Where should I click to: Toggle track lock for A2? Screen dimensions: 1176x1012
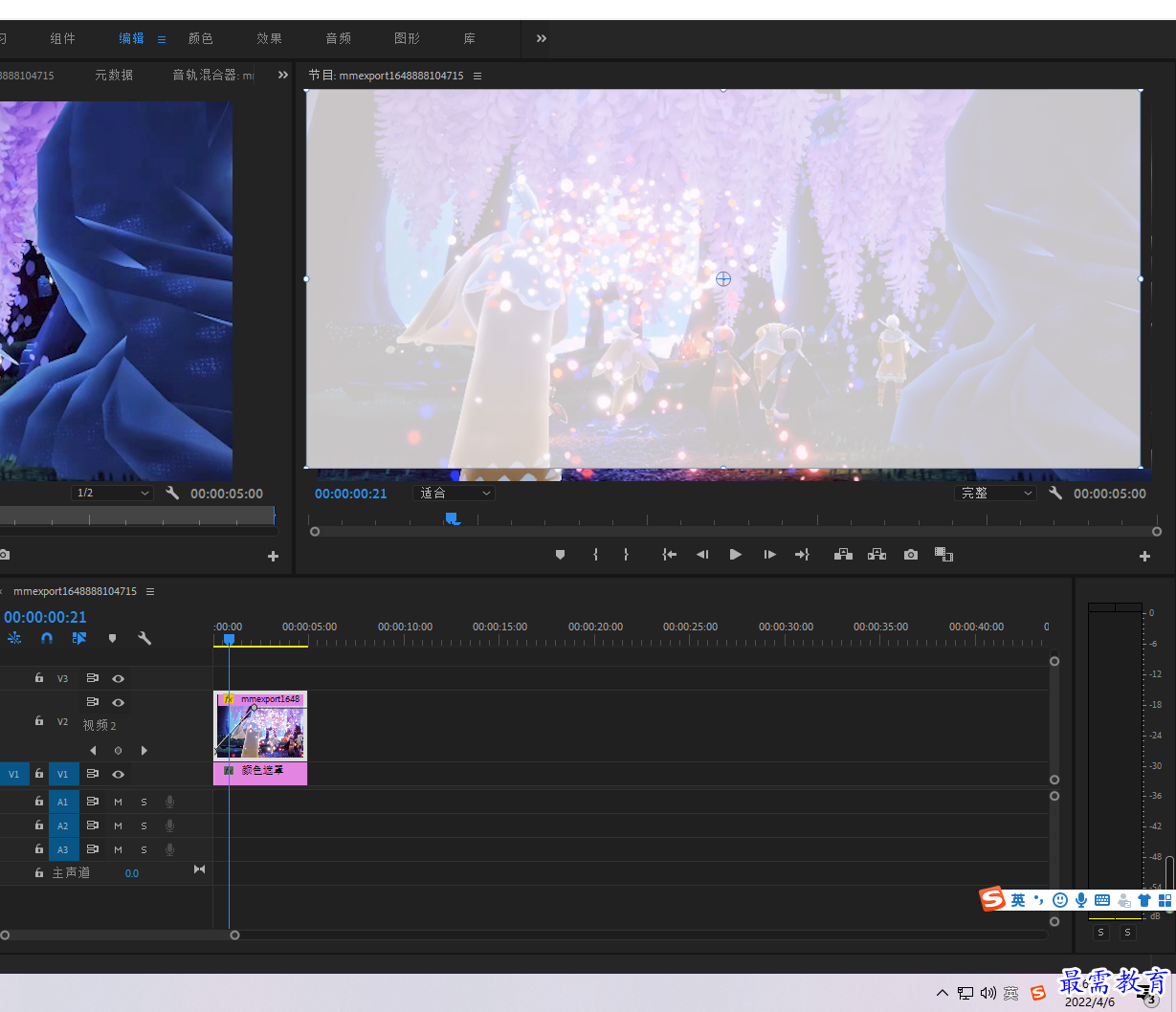pos(39,825)
